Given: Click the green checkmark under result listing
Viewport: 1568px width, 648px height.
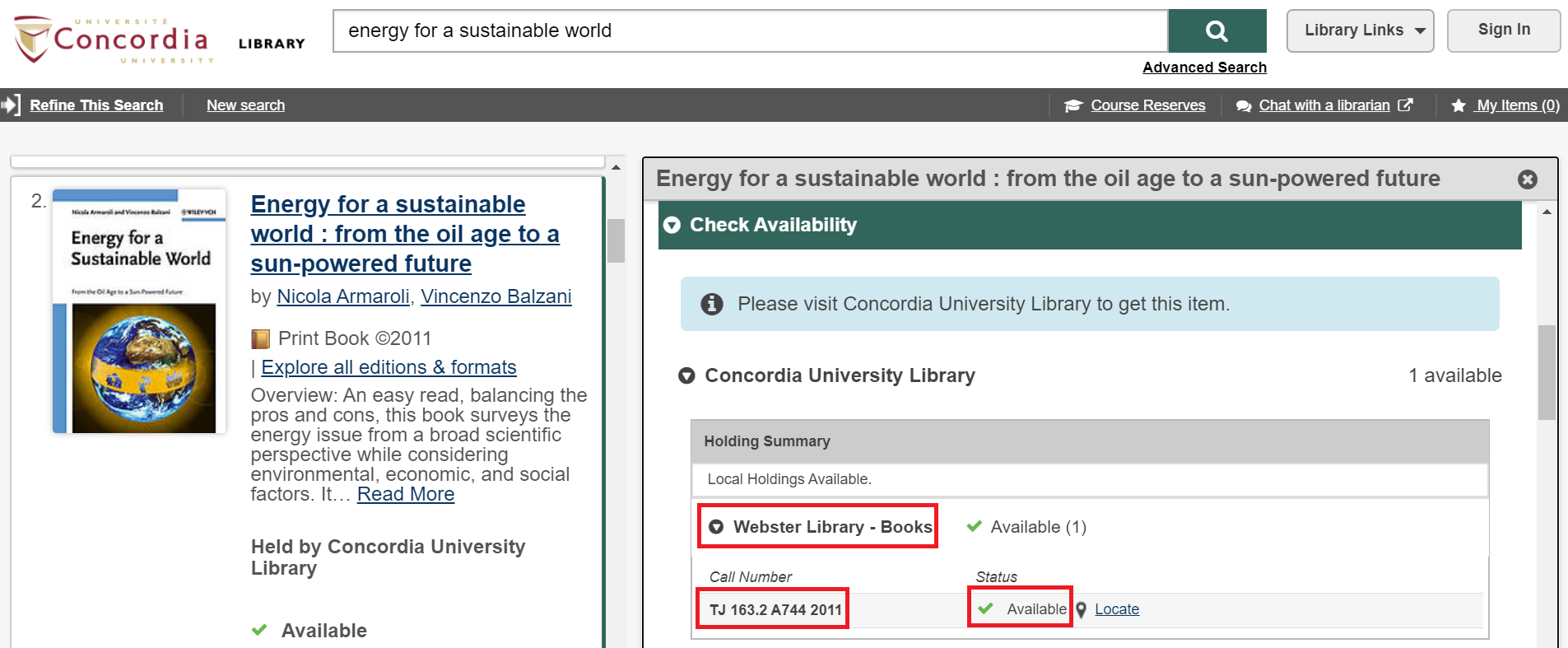Looking at the screenshot, I should click(x=259, y=630).
